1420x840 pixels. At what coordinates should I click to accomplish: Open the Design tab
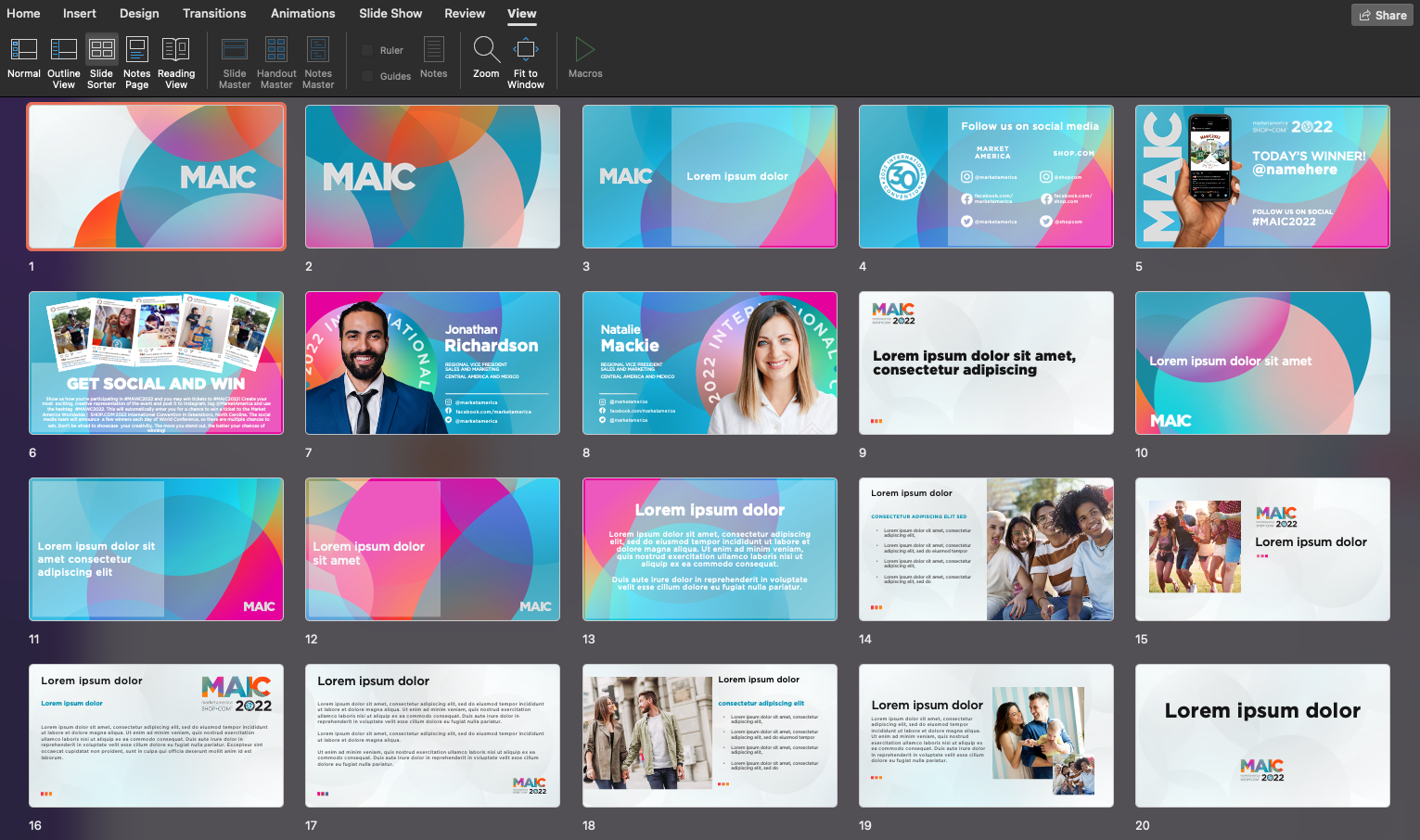click(x=139, y=13)
